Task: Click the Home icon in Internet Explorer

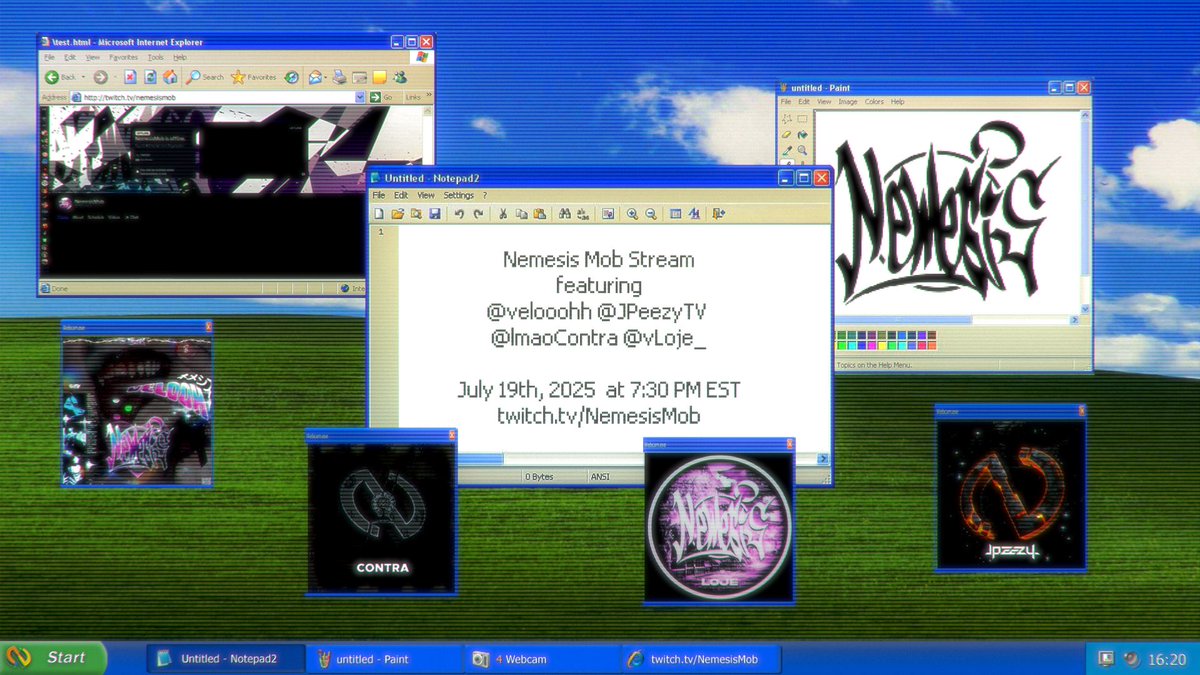Action: (170, 77)
